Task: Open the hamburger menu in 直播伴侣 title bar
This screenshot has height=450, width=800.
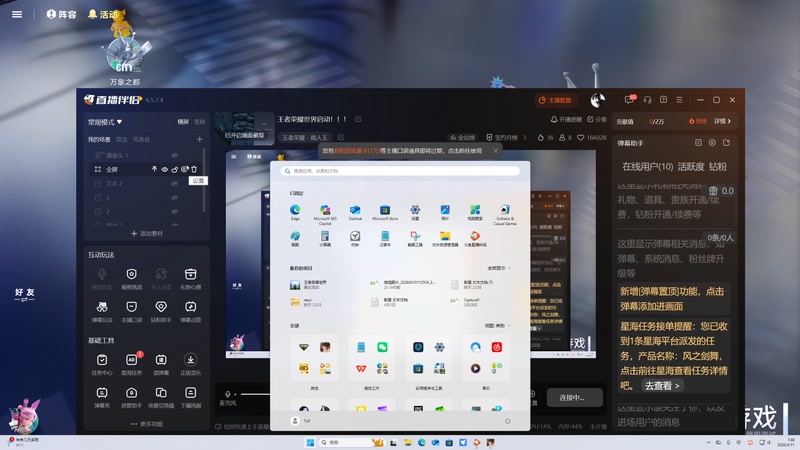Action: pos(679,100)
